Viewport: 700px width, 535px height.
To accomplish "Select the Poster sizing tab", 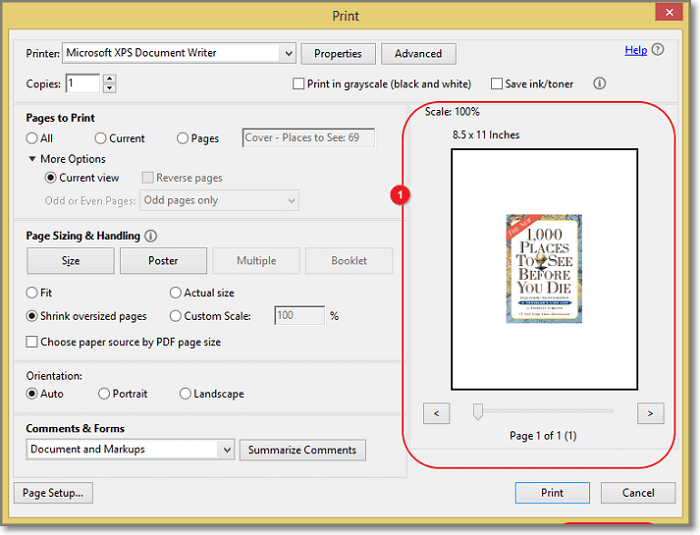I will coord(163,261).
